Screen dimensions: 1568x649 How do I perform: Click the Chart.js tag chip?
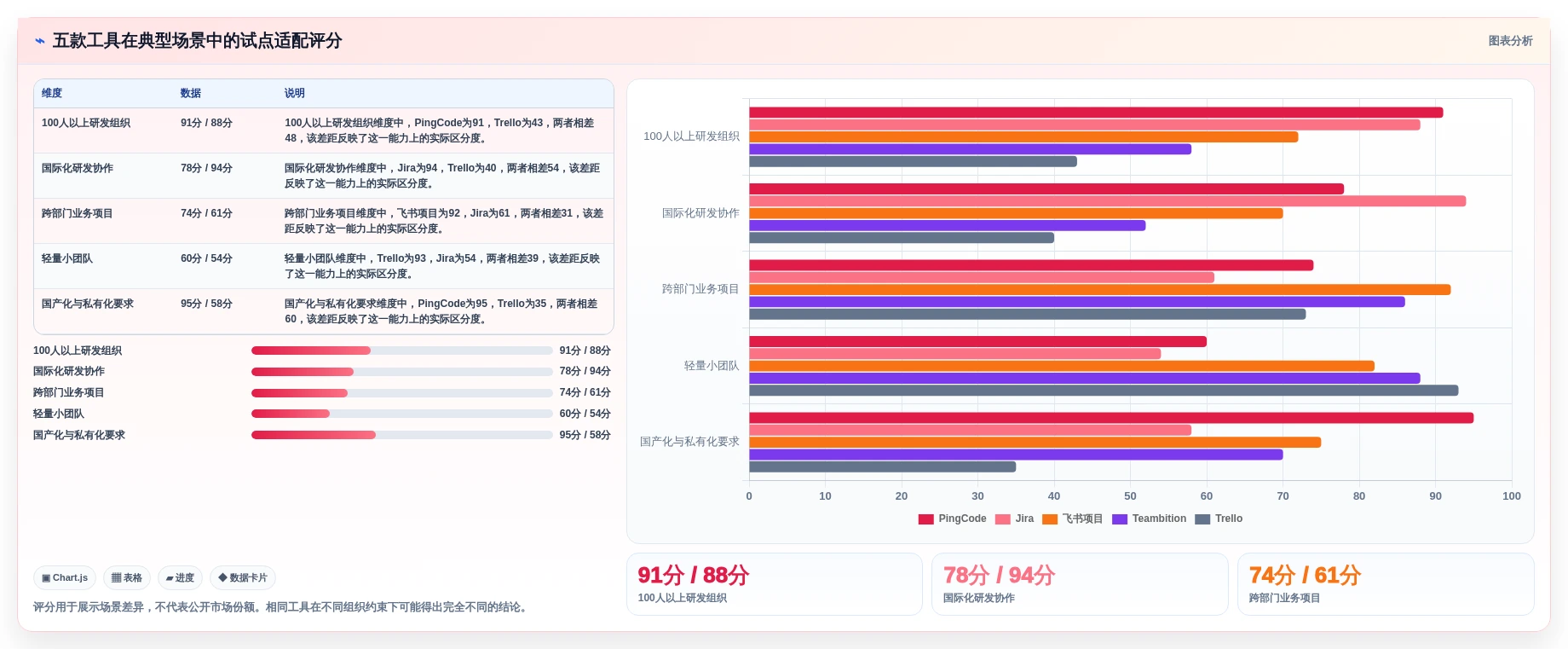(x=65, y=577)
